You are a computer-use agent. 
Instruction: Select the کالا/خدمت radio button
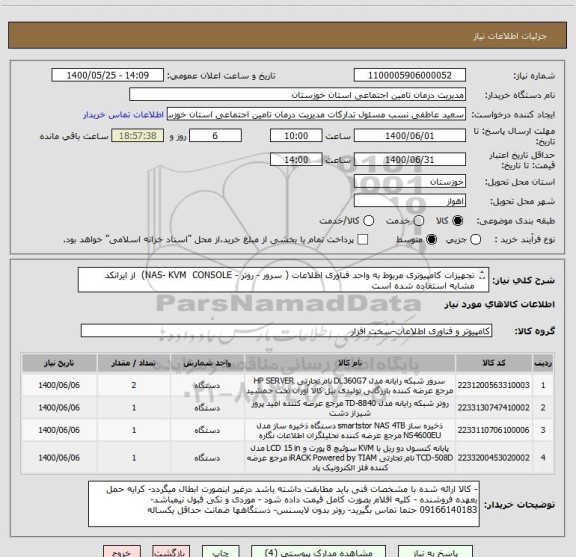click(368, 221)
